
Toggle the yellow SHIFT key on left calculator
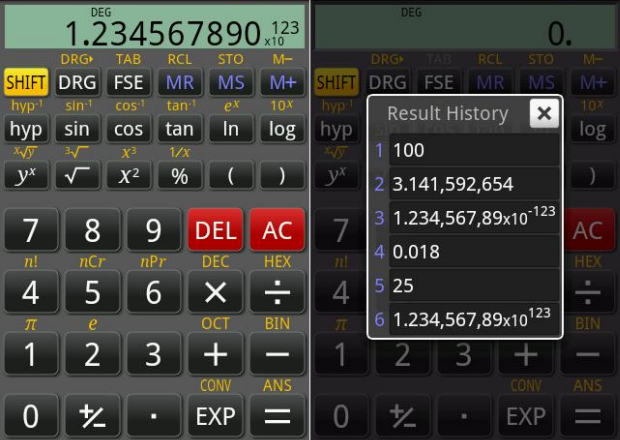[x=26, y=82]
